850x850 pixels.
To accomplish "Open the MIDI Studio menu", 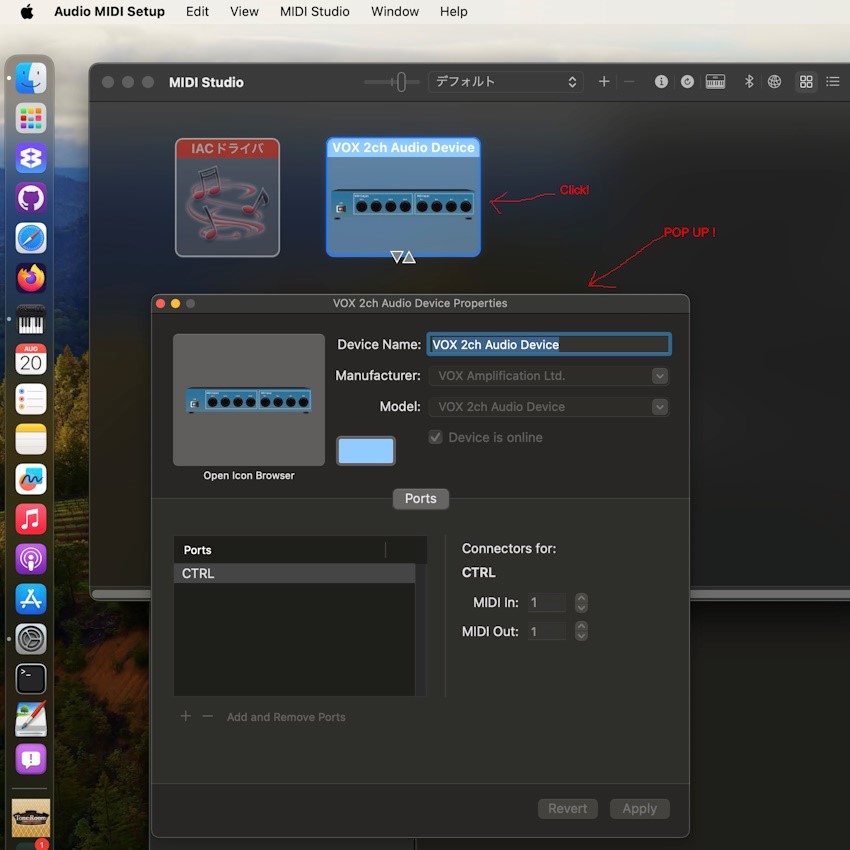I will tap(315, 11).
